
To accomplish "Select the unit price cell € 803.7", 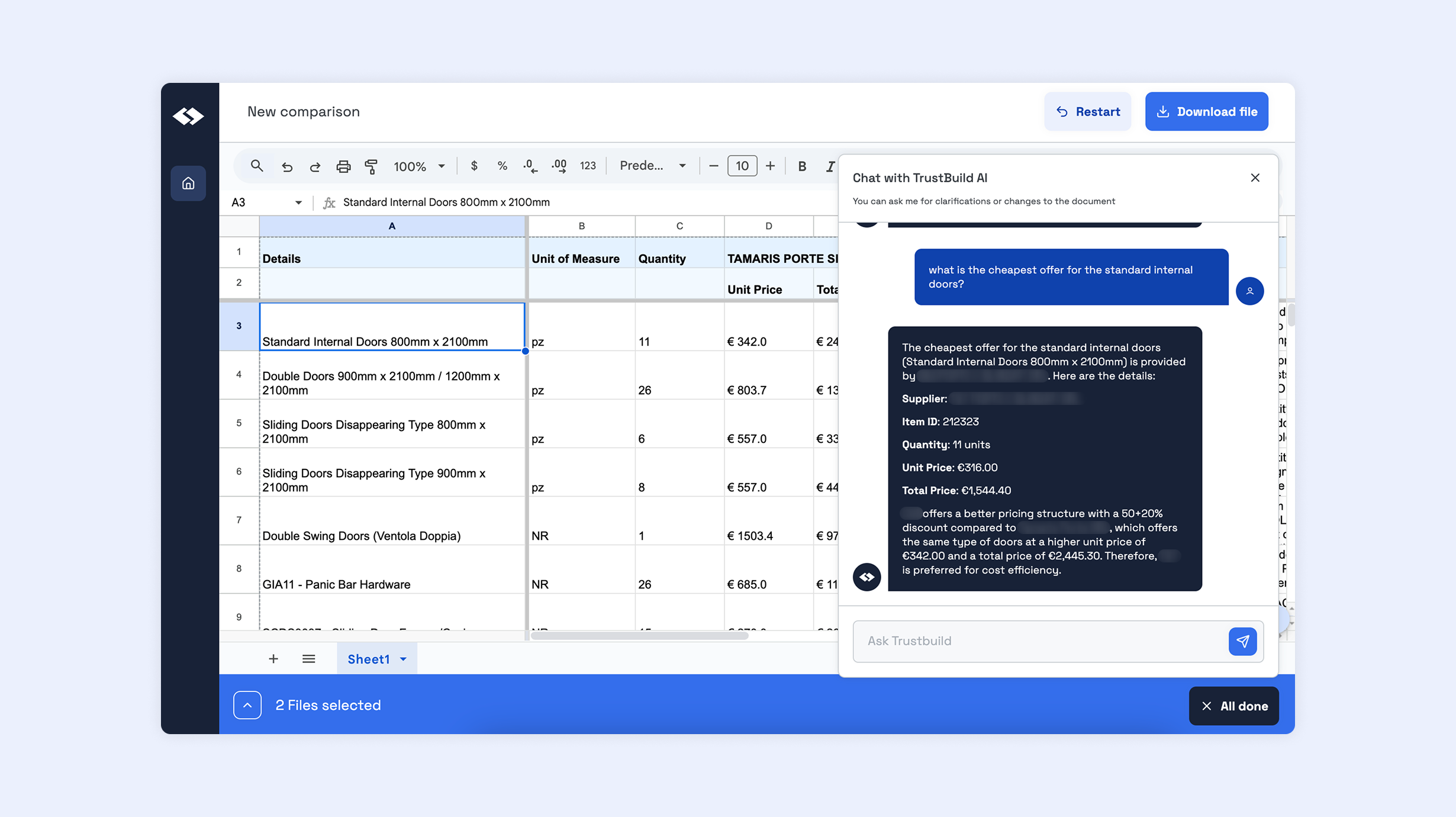I will 768,375.
